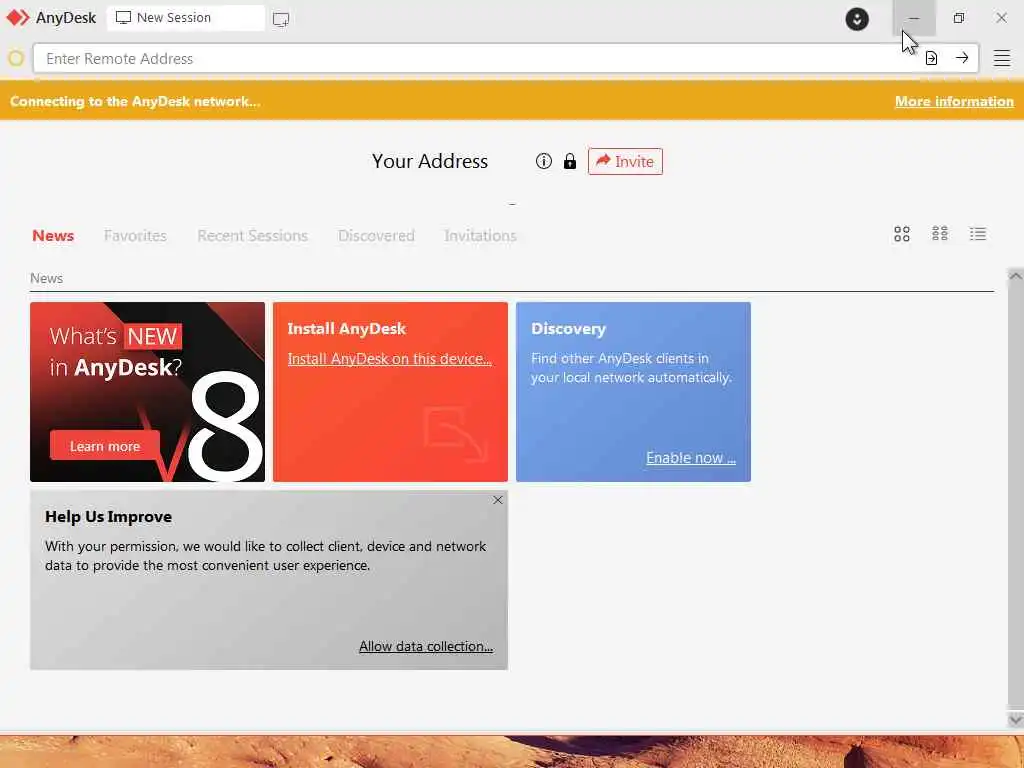Viewport: 1024px width, 768px height.
Task: Dismiss the Help Us Improve card
Action: click(498, 500)
